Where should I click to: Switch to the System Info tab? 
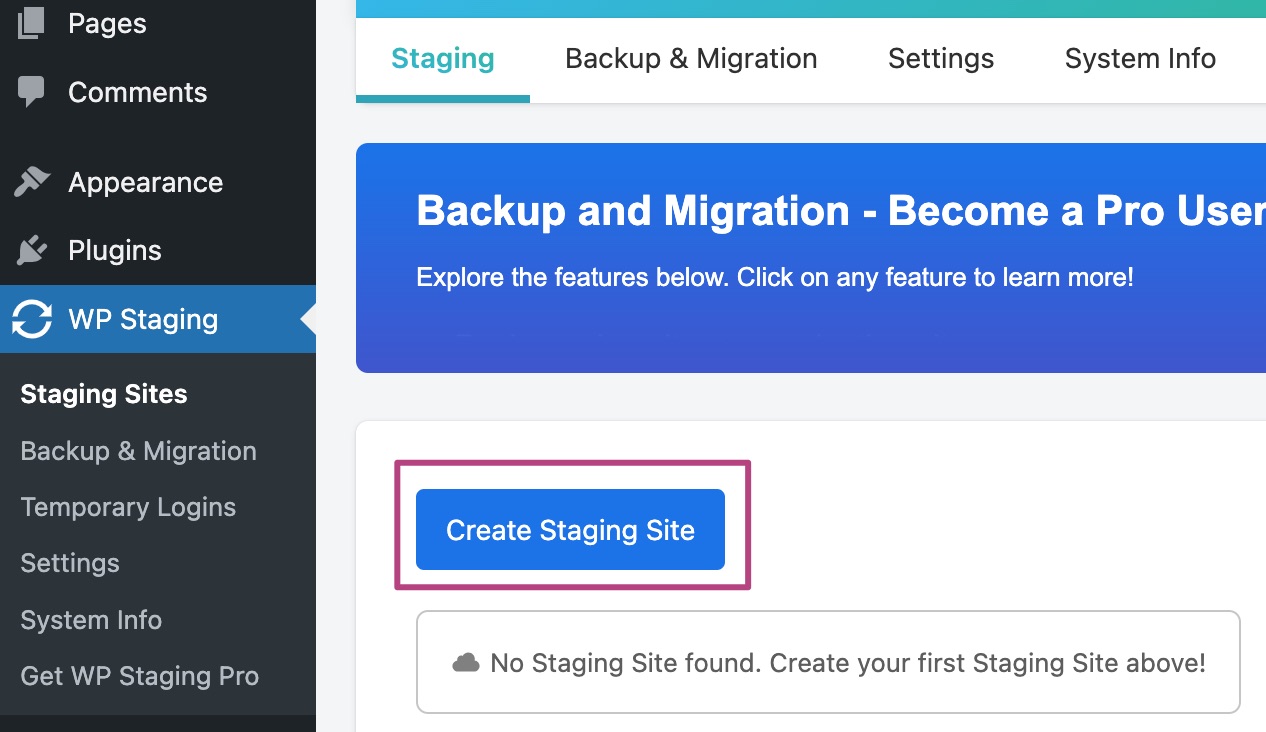click(x=1140, y=59)
